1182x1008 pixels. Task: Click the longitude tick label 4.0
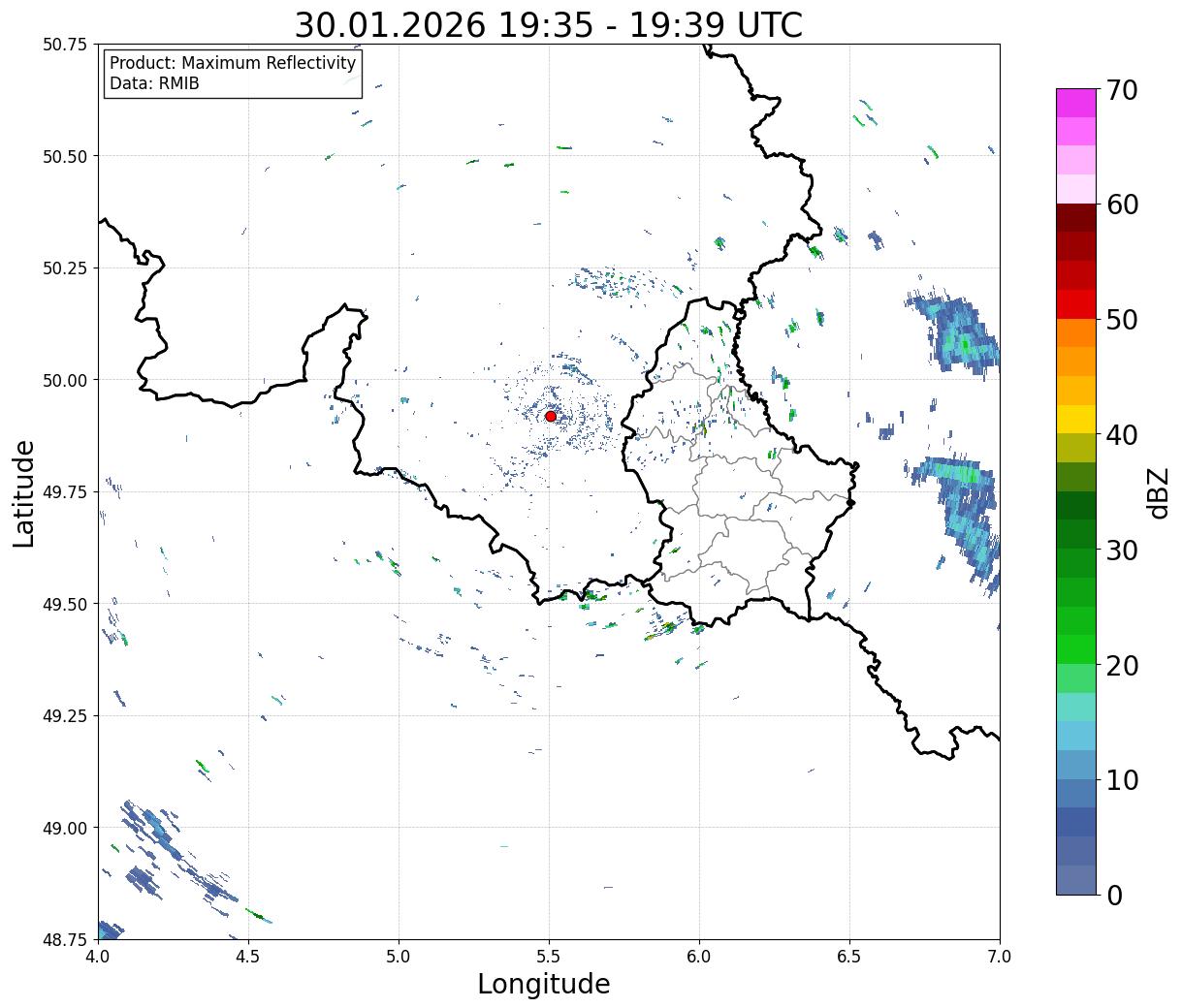pyautogui.click(x=98, y=957)
